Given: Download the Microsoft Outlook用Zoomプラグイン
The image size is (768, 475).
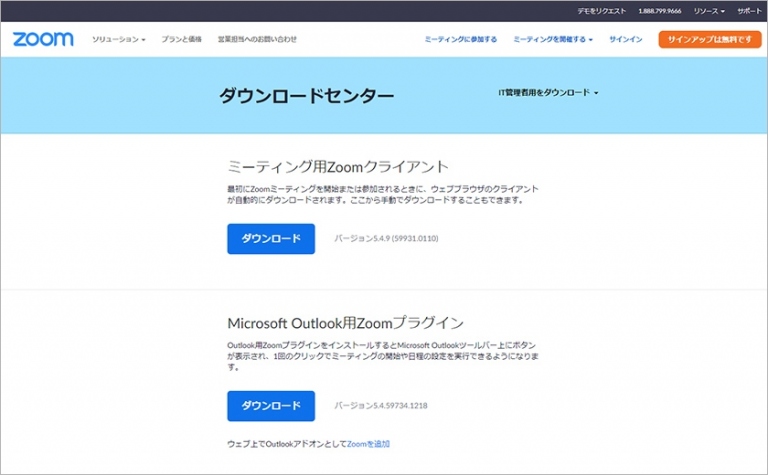Looking at the screenshot, I should (x=271, y=406).
